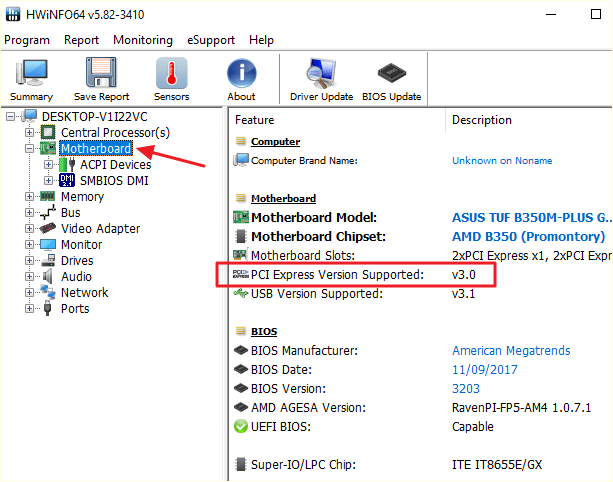Image resolution: width=613 pixels, height=482 pixels.
Task: Select the Video Adapter tree label
Action: tap(100, 229)
